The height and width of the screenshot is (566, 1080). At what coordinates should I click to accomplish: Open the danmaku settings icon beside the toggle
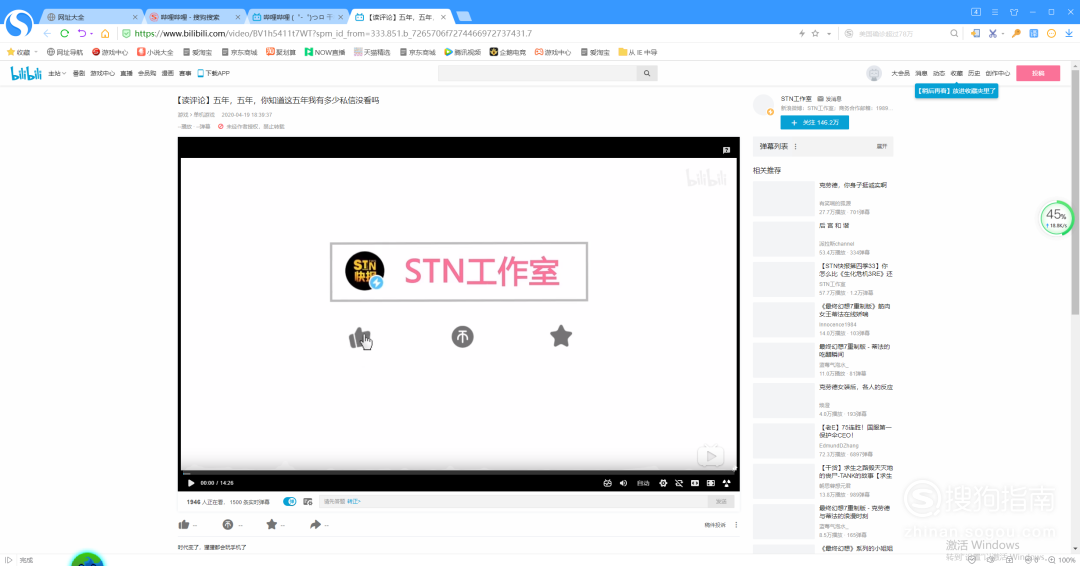pos(308,501)
